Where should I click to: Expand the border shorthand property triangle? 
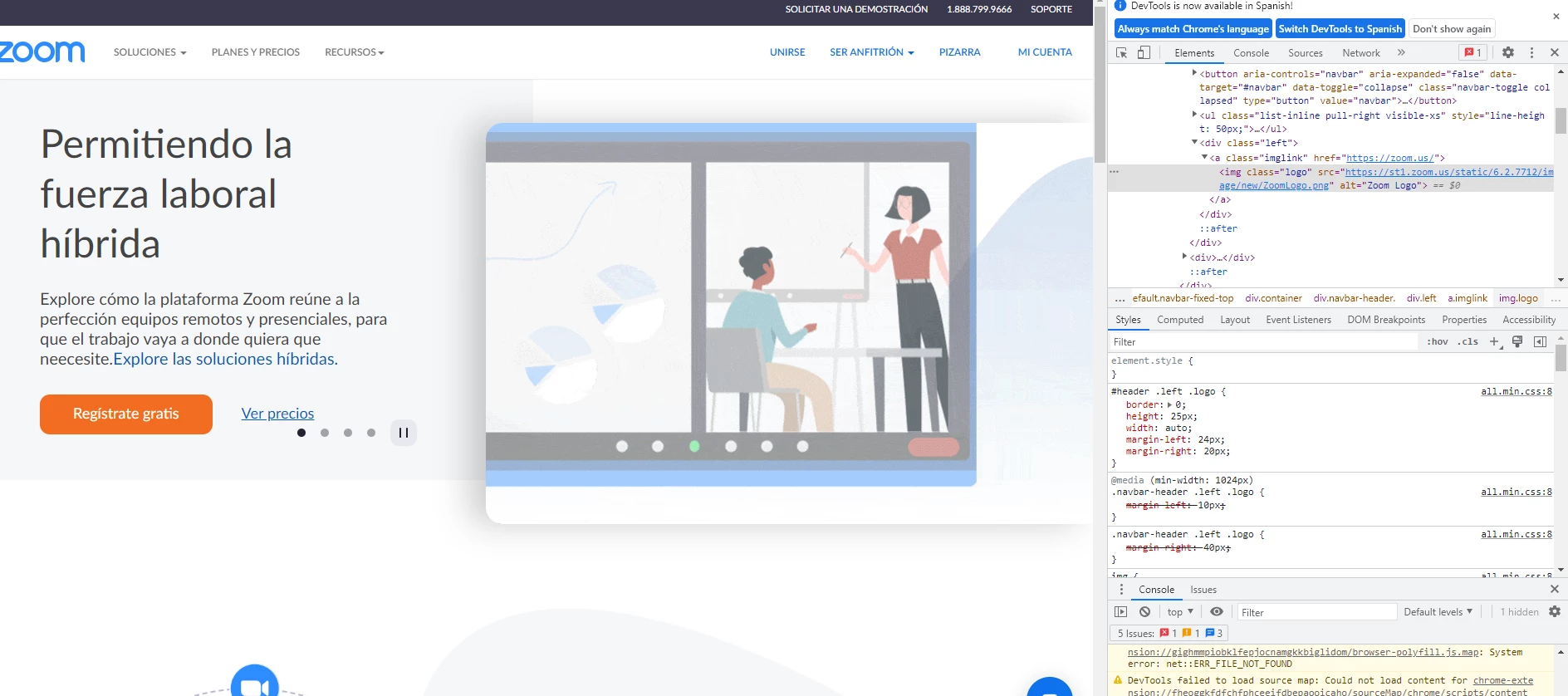coord(1170,404)
